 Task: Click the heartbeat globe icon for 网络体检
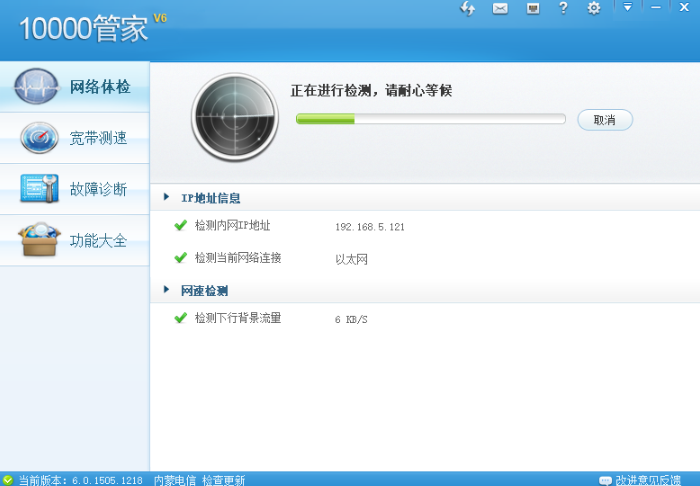(x=36, y=86)
